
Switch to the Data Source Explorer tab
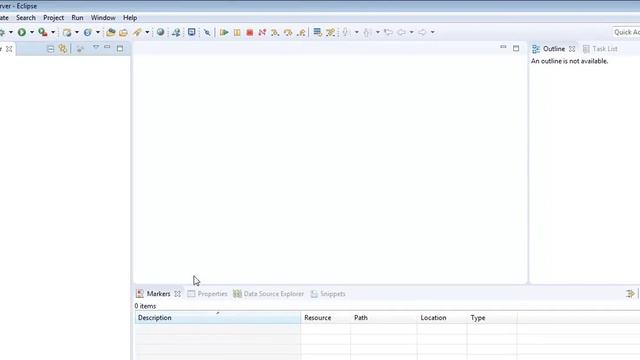(x=269, y=294)
